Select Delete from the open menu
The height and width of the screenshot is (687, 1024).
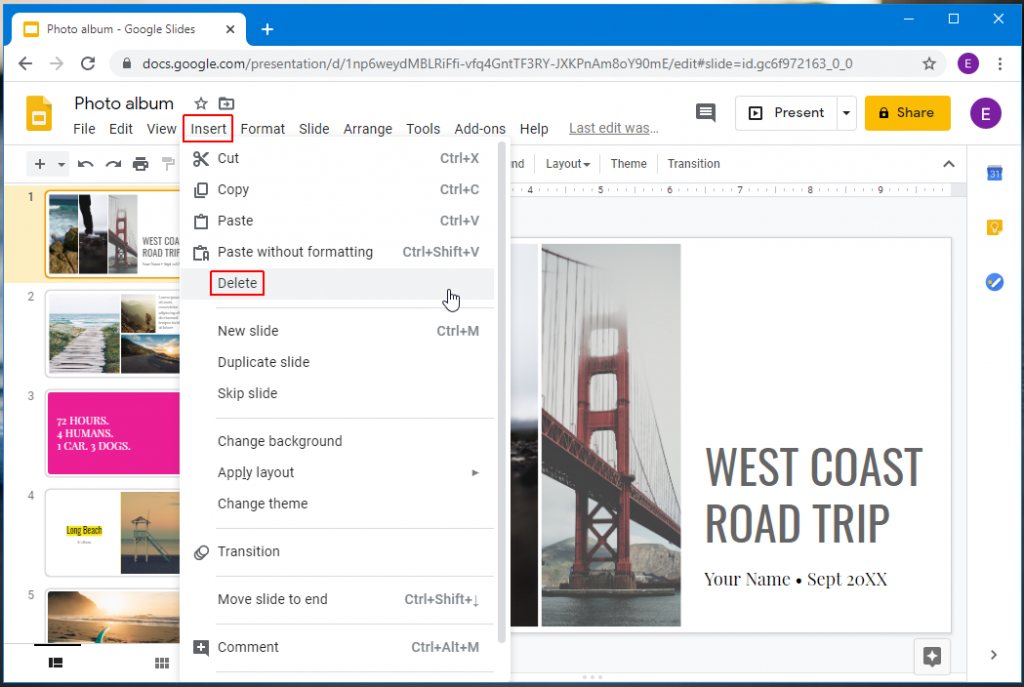(237, 283)
